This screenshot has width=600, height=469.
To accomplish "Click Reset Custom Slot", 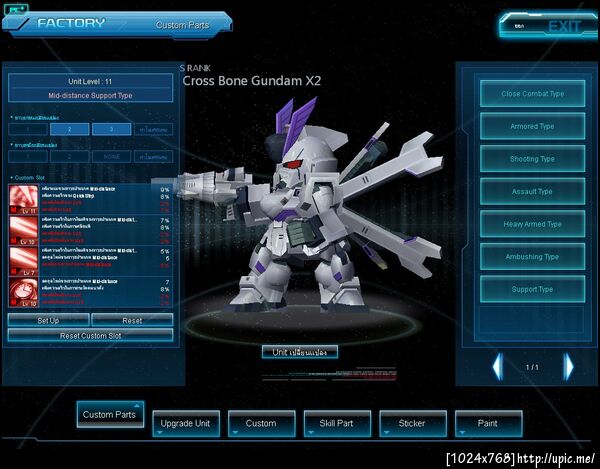I will 90,335.
